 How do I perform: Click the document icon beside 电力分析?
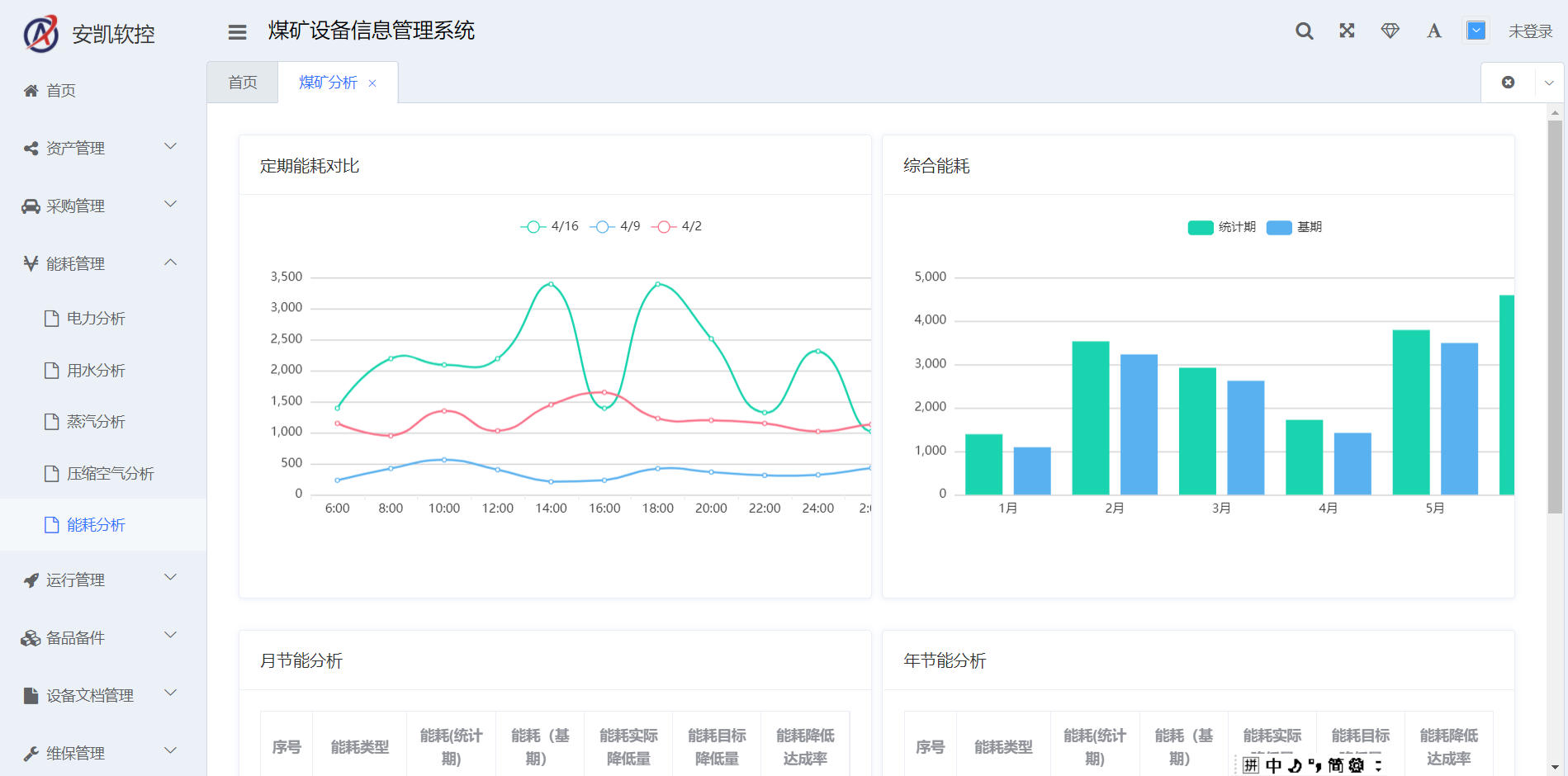(51, 318)
